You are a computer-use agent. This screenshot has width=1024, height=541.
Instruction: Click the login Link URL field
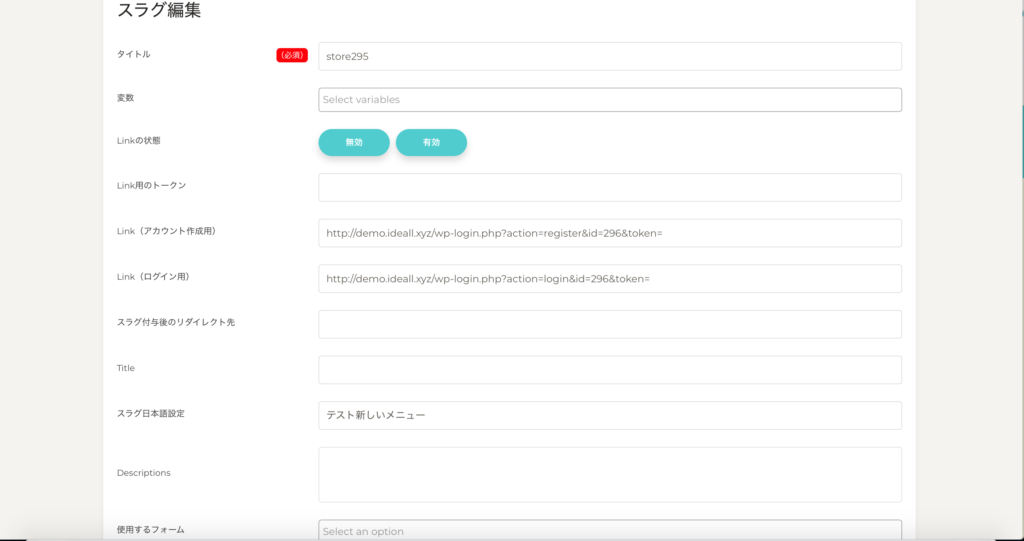pyautogui.click(x=609, y=279)
